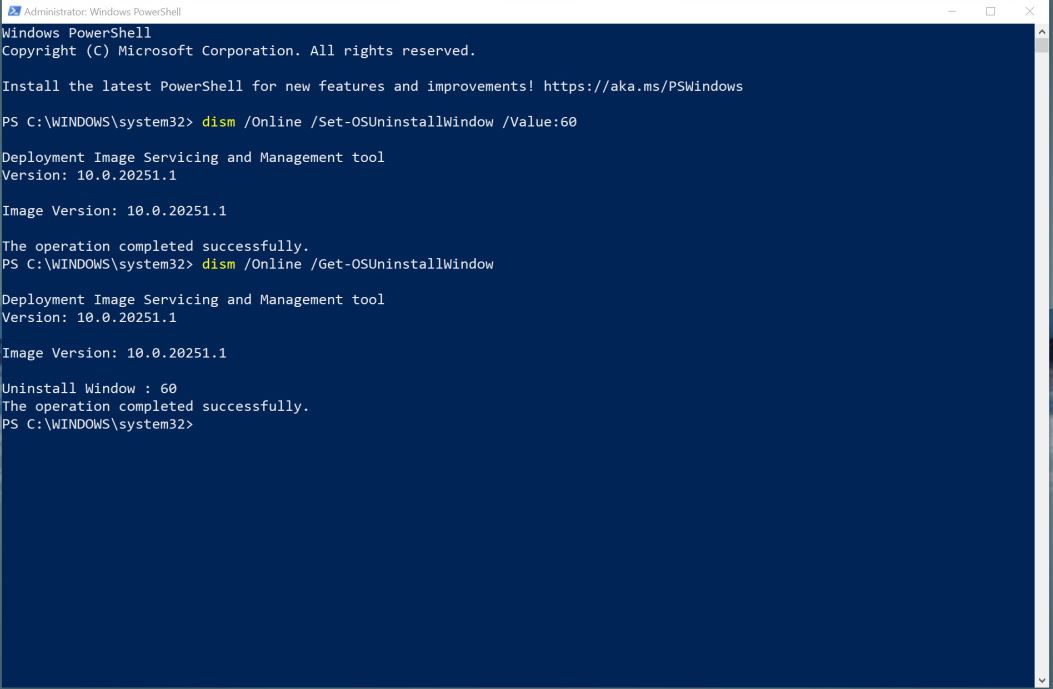Click the empty scrollbar track below the thumb
The image size is (1053, 689).
[1042, 363]
